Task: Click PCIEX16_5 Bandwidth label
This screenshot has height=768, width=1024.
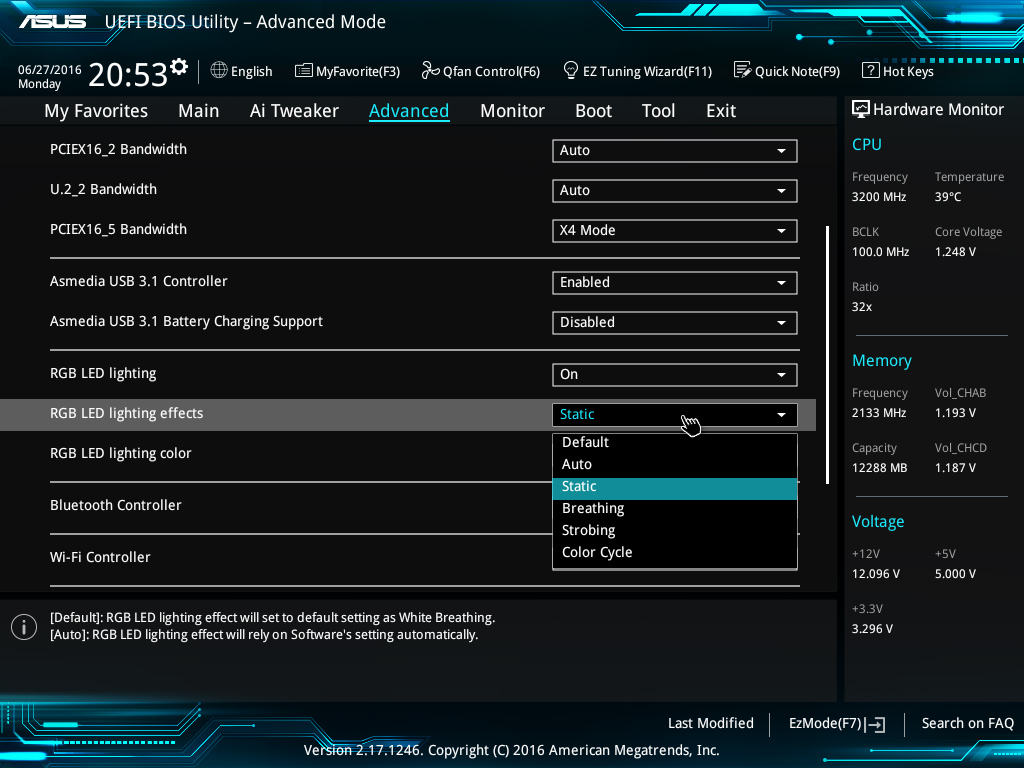Action: (x=118, y=229)
